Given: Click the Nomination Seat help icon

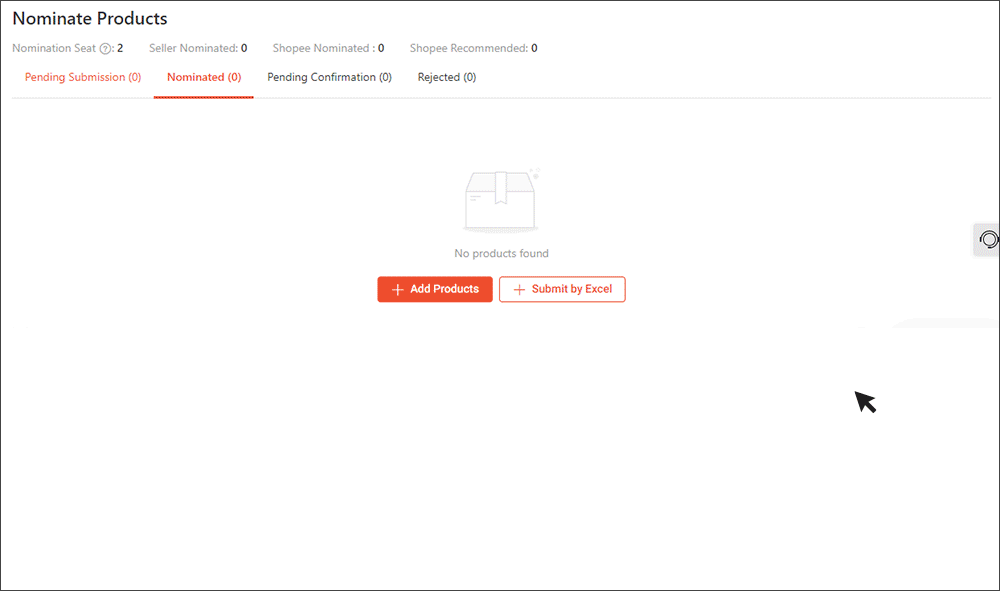Looking at the screenshot, I should (106, 48).
